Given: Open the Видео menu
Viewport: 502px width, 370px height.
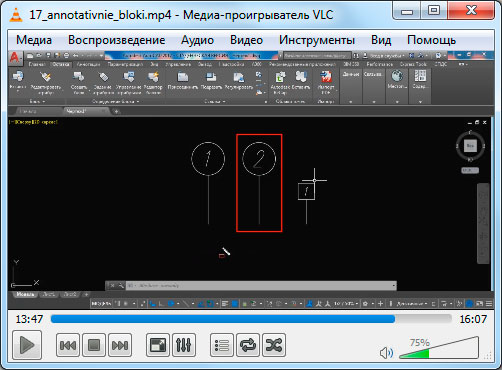Looking at the screenshot, I should coord(246,40).
